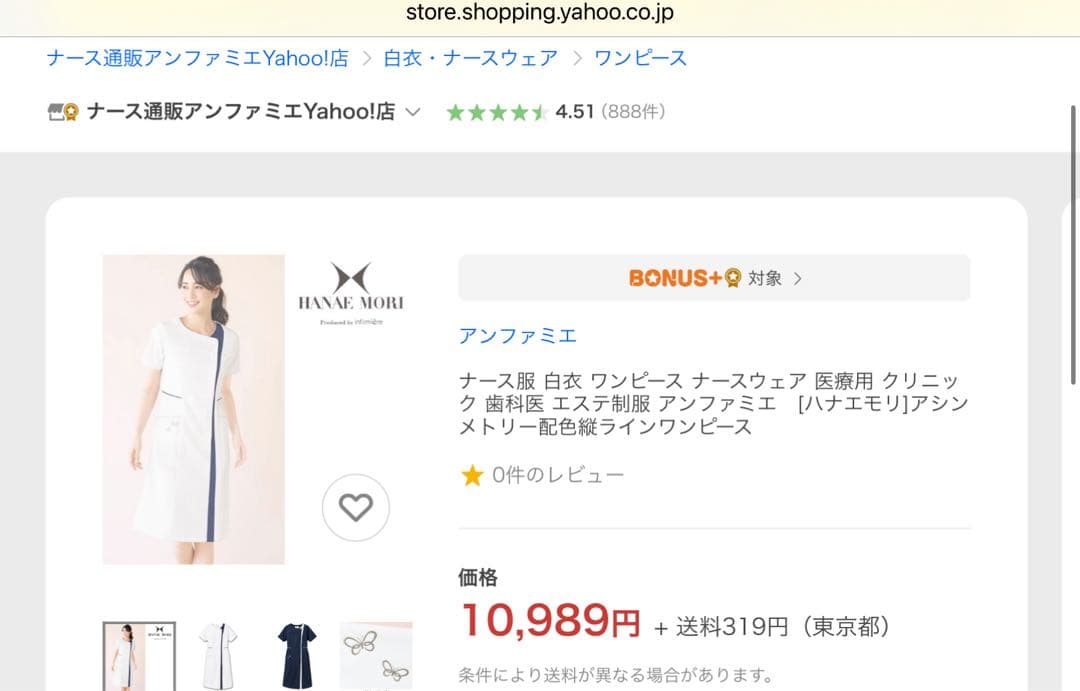Expand the store name dropdown chevron

[413, 112]
